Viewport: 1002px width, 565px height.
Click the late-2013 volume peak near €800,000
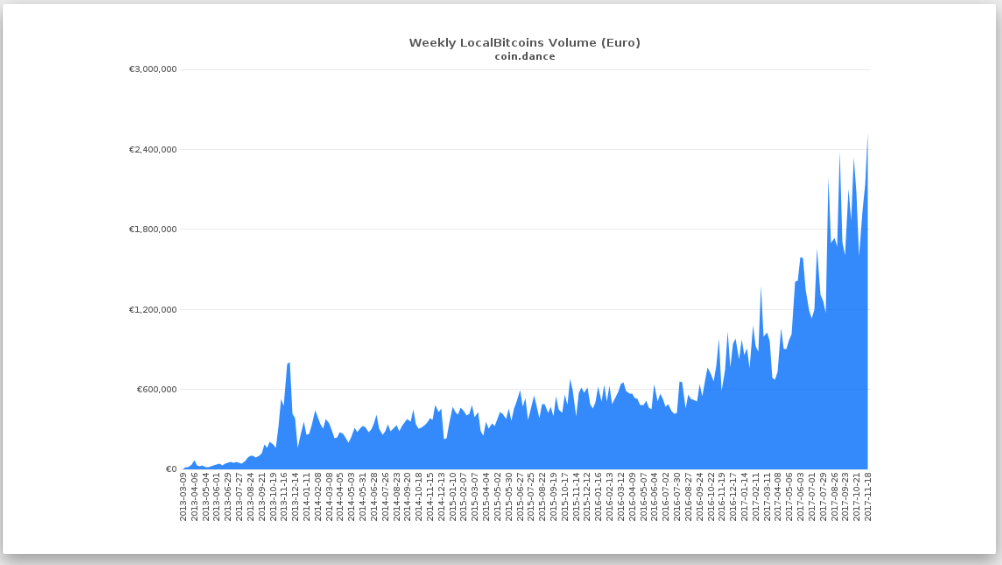click(x=289, y=364)
